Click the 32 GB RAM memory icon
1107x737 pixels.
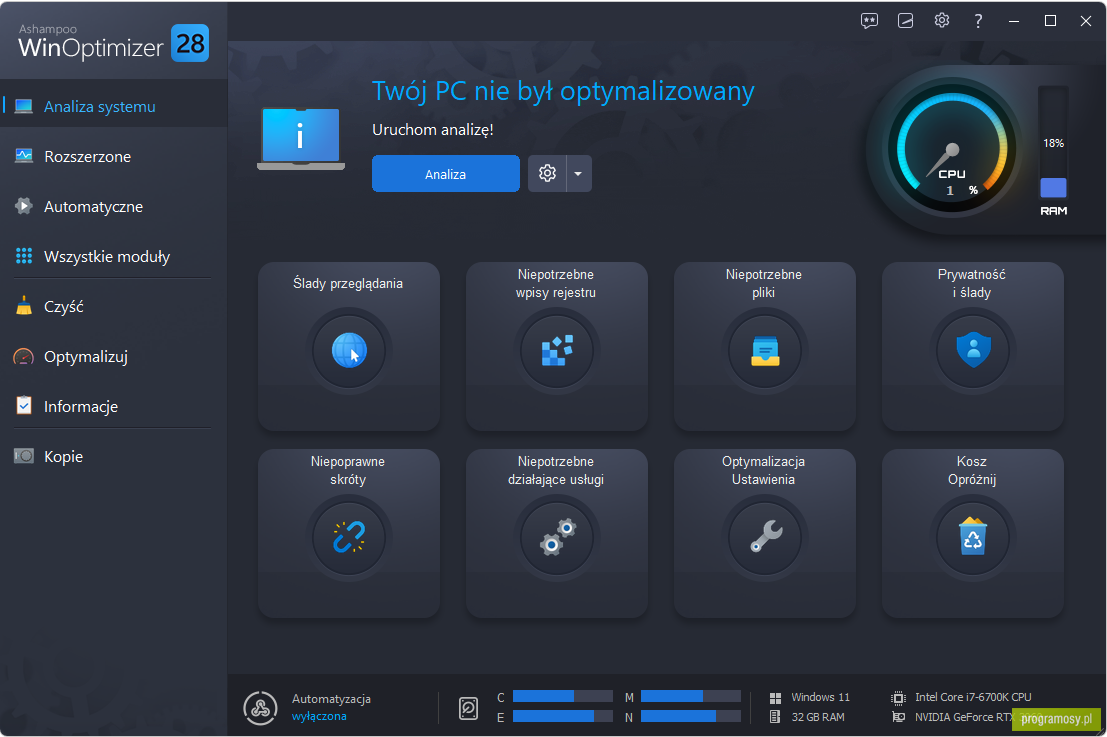coord(775,717)
